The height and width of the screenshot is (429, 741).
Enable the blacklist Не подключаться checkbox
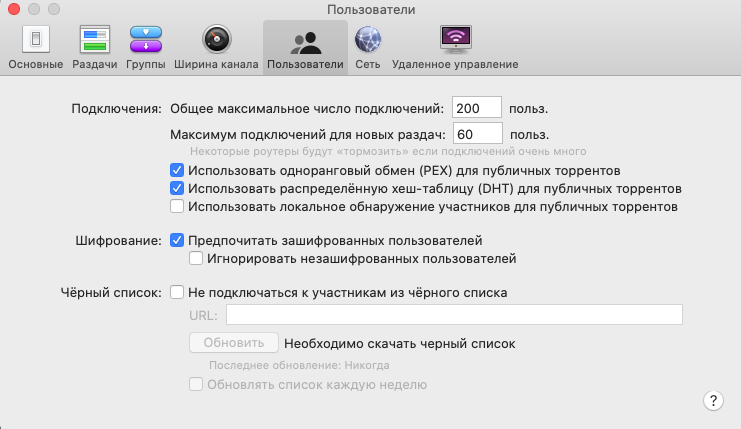pos(177,293)
